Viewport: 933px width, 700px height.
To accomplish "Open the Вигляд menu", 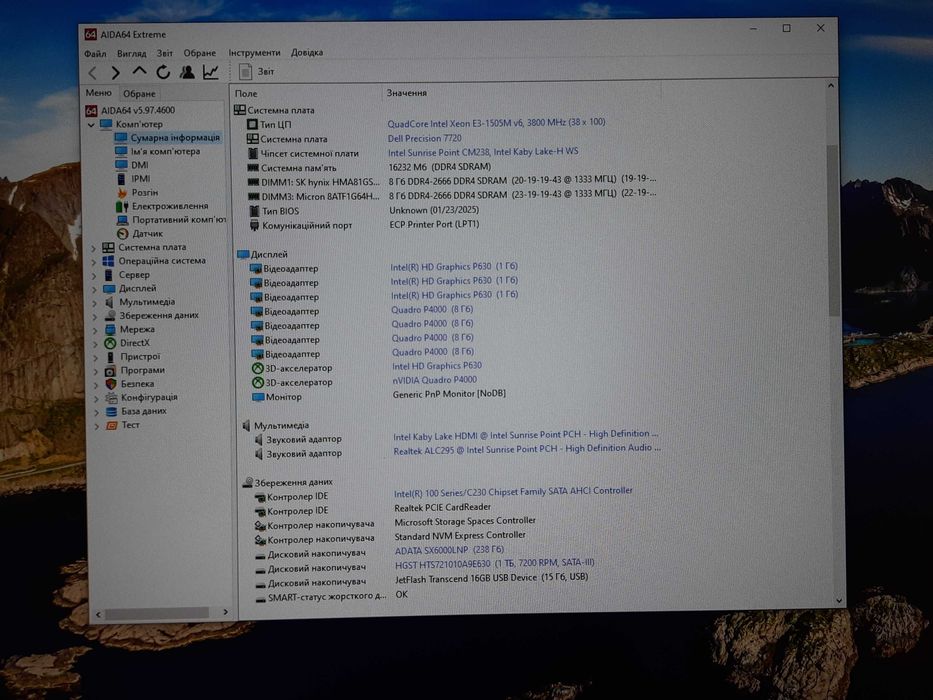I will (132, 54).
